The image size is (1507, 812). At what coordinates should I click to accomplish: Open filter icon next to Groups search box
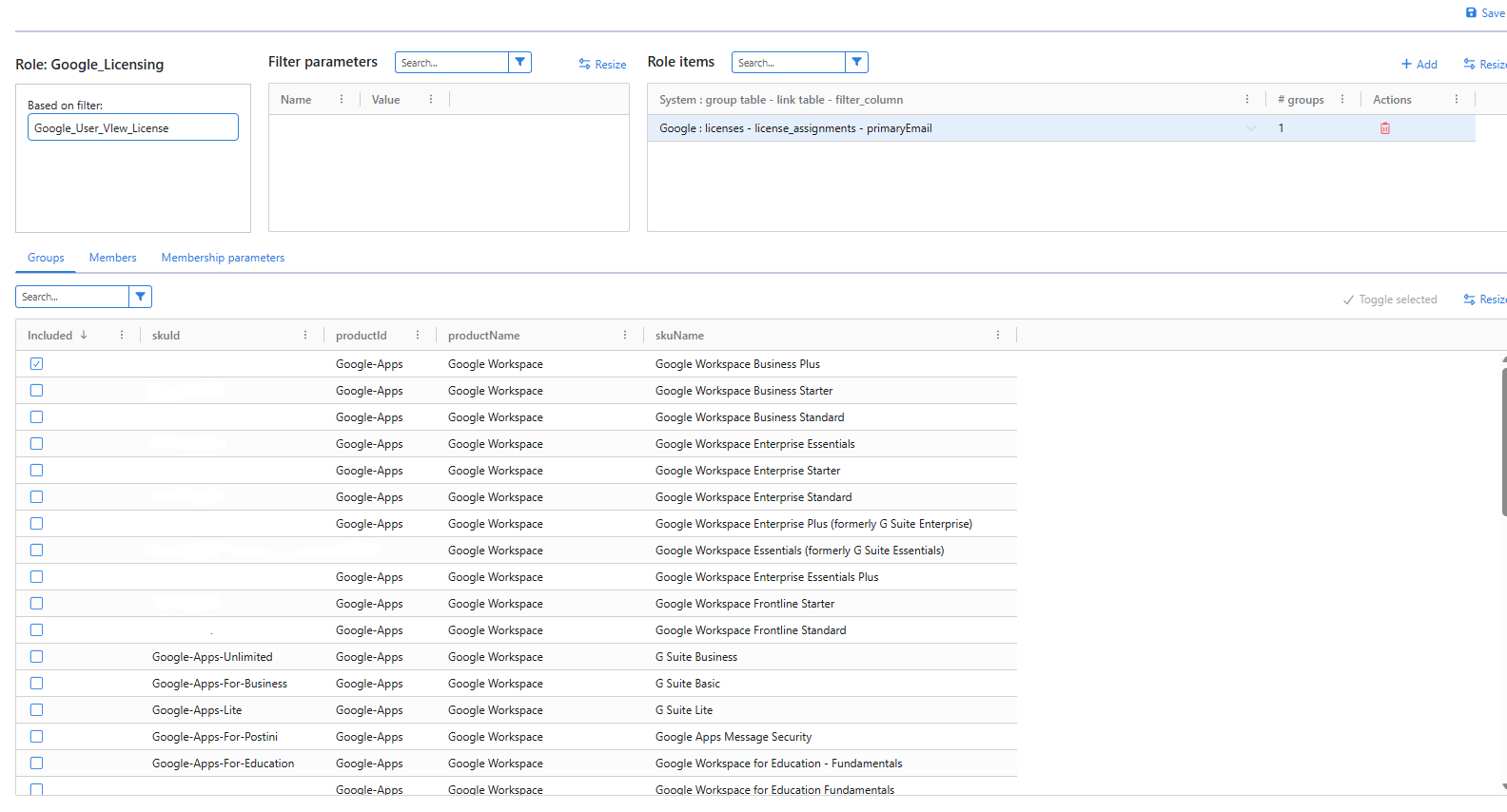pyautogui.click(x=140, y=297)
